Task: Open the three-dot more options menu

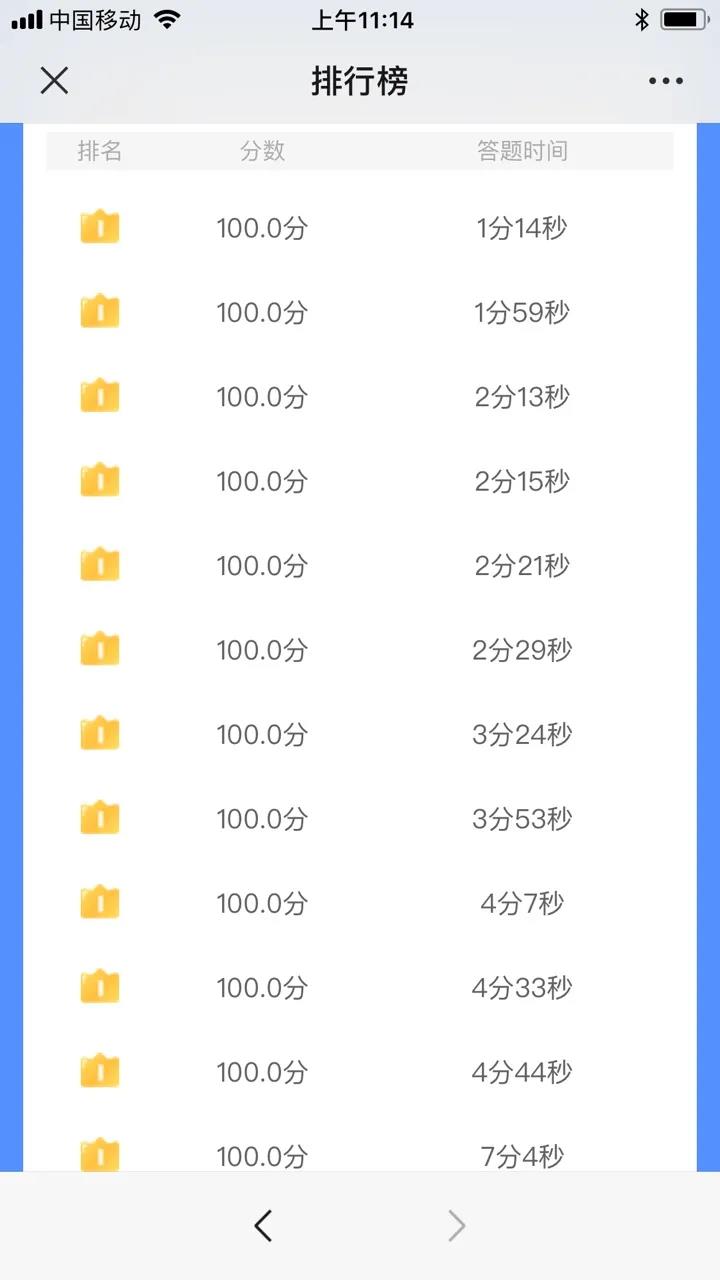Action: click(665, 81)
